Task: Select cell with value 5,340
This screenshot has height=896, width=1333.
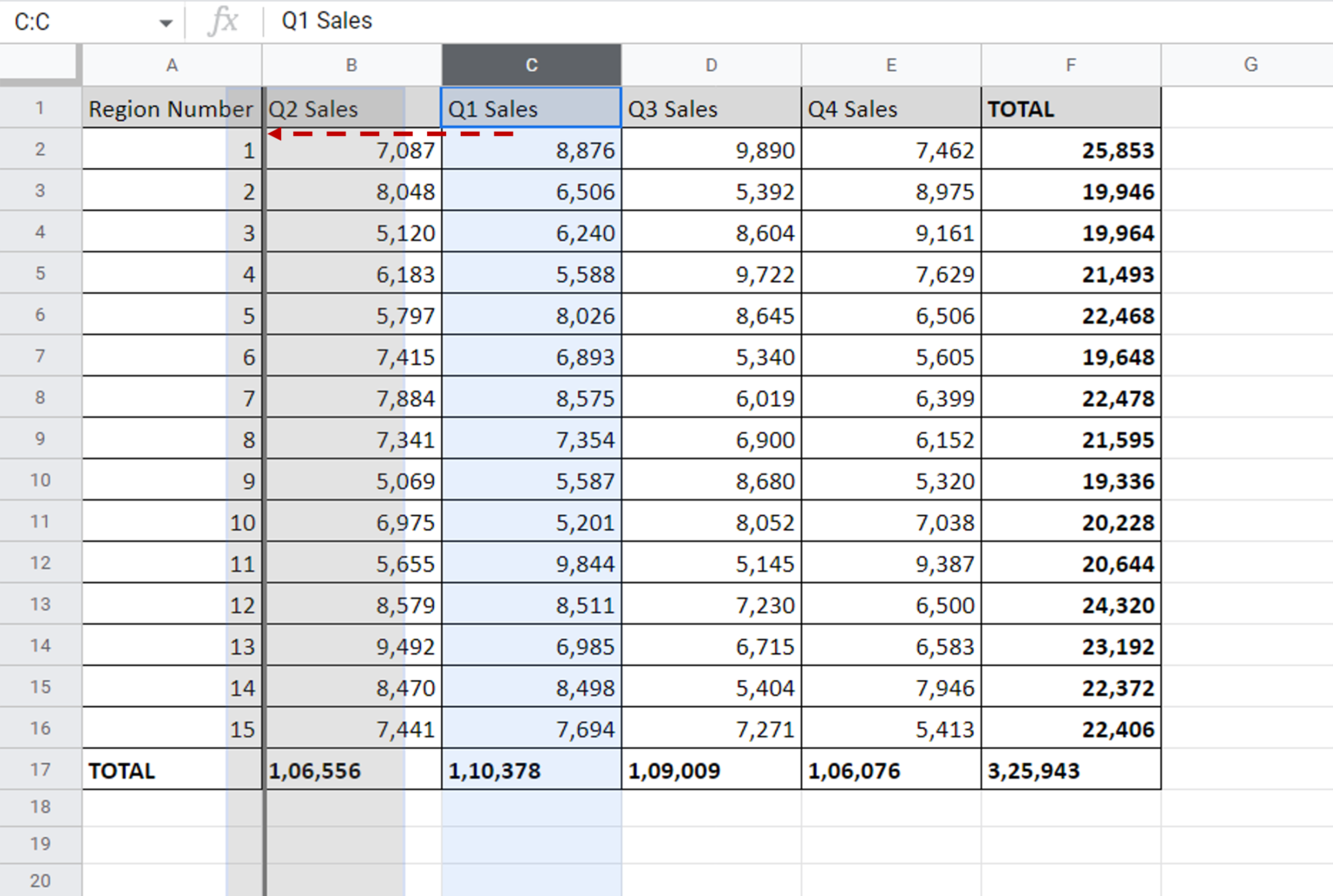Action: coord(712,356)
